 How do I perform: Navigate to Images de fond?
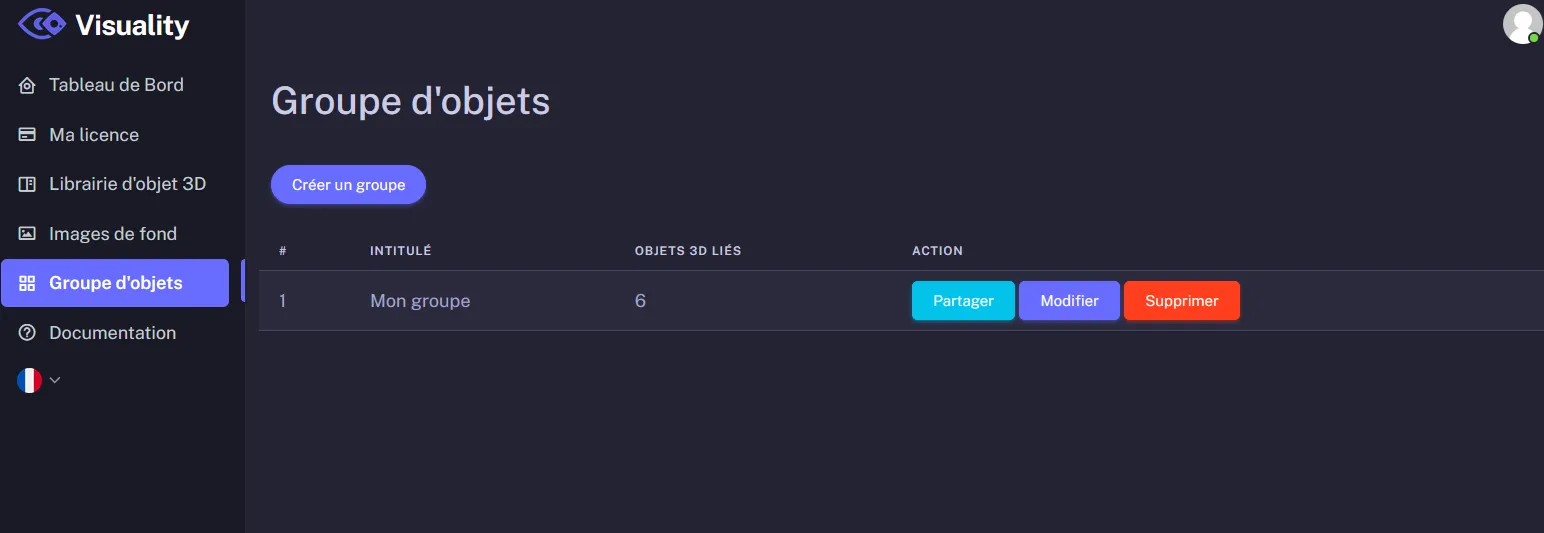coord(113,234)
